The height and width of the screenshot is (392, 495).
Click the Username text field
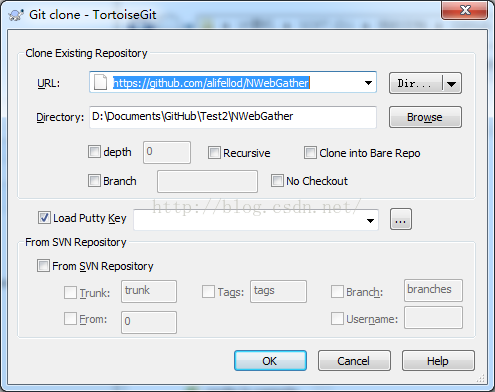point(433,318)
